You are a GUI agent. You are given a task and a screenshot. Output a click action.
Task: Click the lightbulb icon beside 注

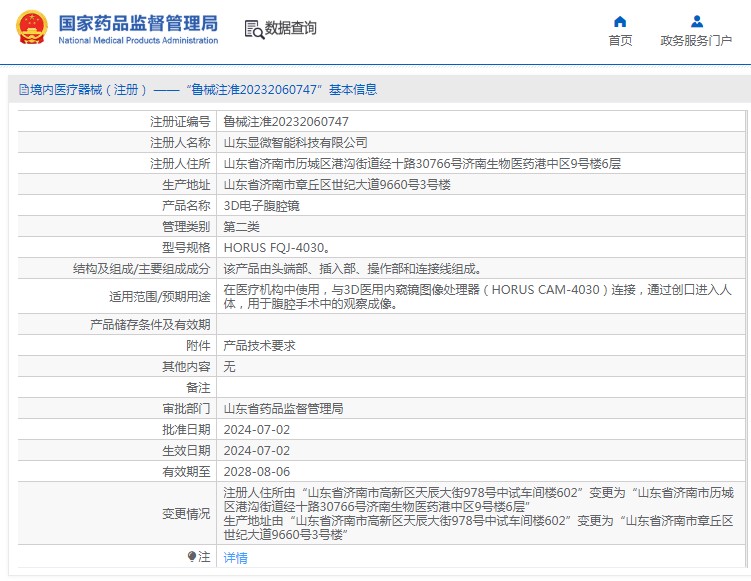(x=192, y=557)
